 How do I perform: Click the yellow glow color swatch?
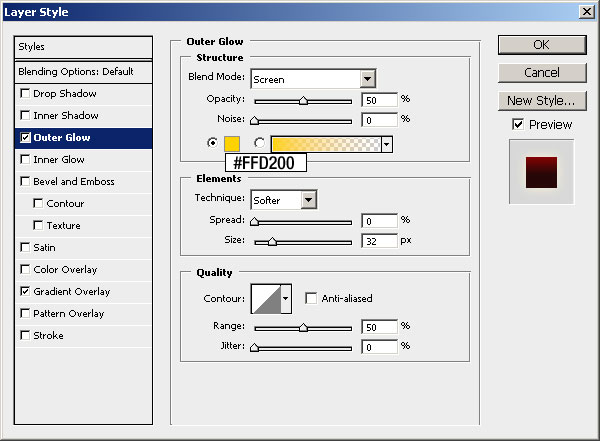[x=232, y=144]
